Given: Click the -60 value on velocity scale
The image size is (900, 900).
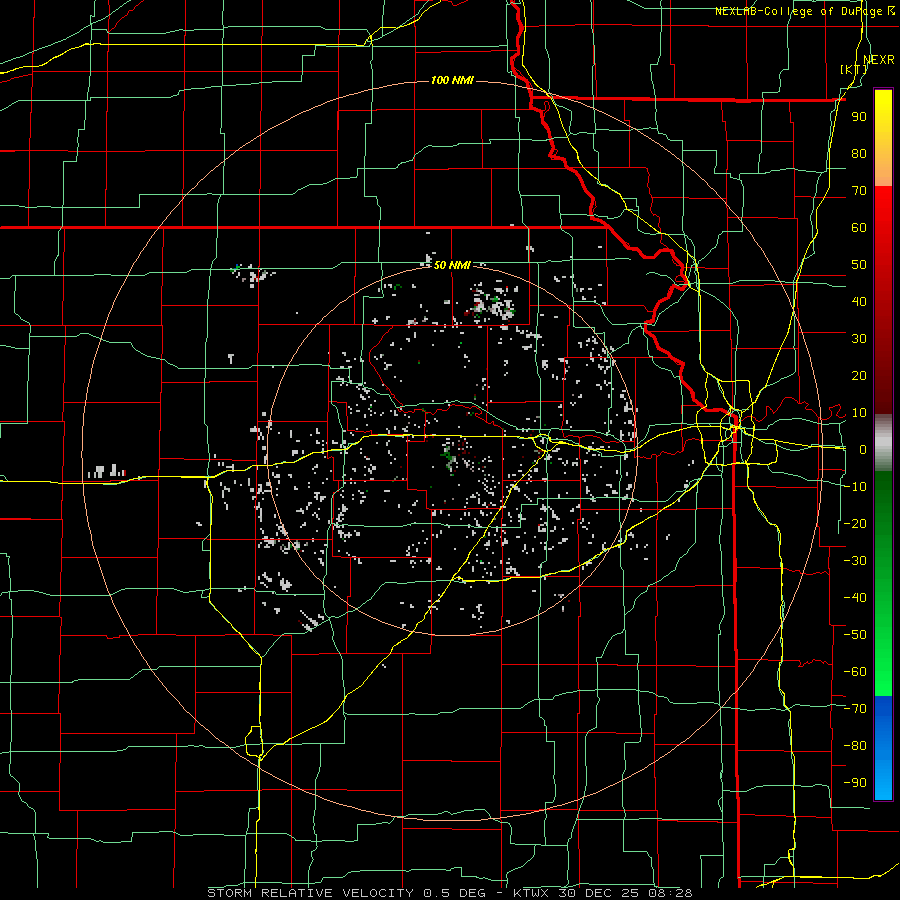Looking at the screenshot, I should click(x=855, y=672).
